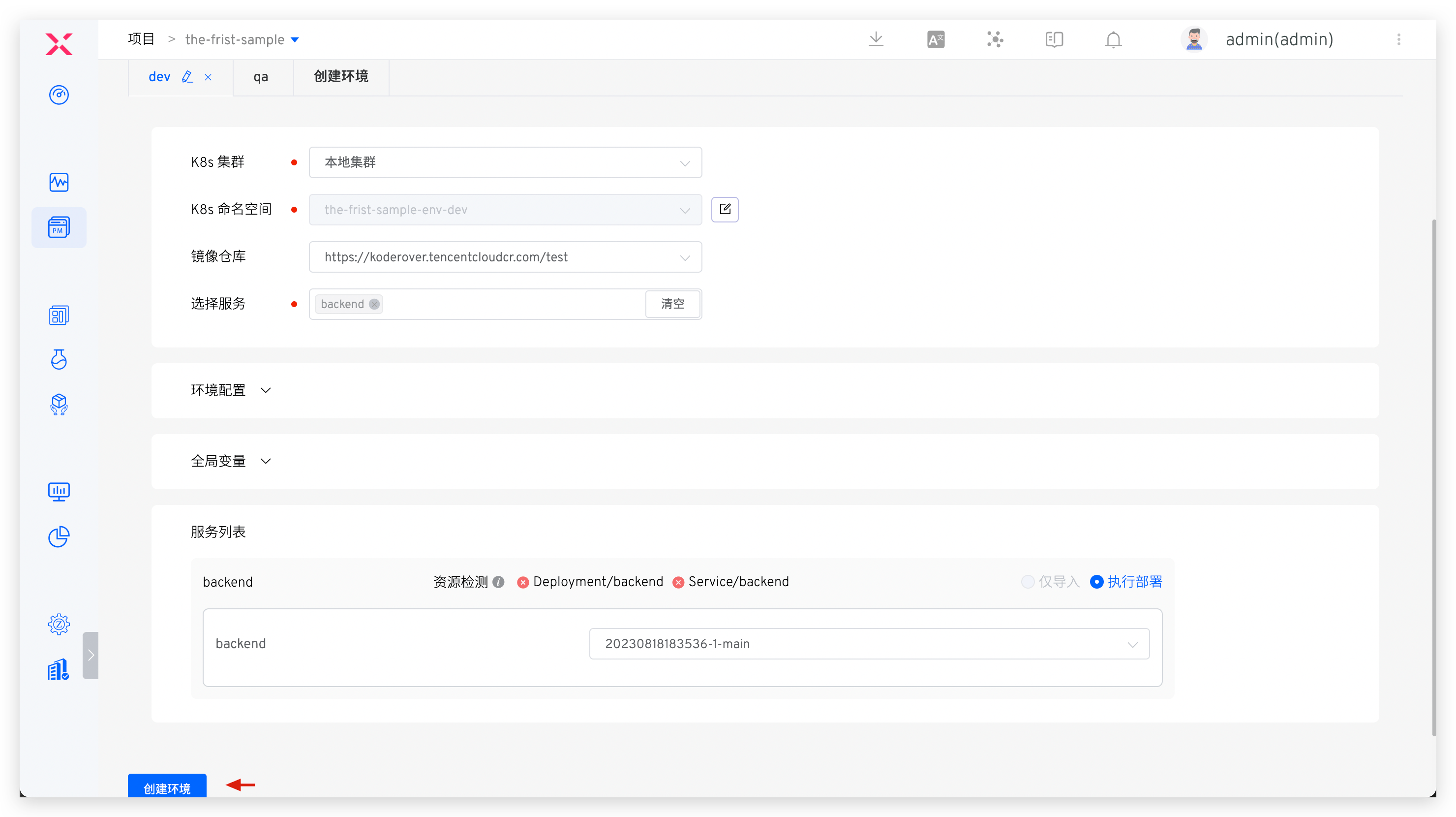Select the 仅导入 radio option
The width and height of the screenshot is (1456, 817).
[1028, 582]
